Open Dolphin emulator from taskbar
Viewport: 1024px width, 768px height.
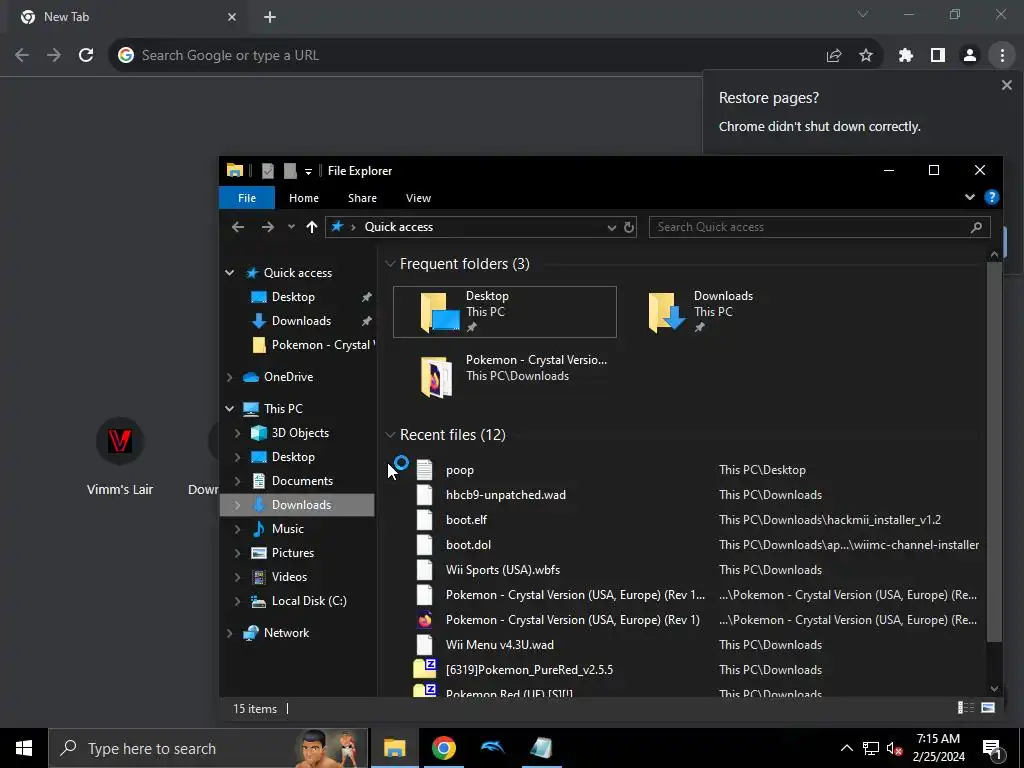coord(492,748)
